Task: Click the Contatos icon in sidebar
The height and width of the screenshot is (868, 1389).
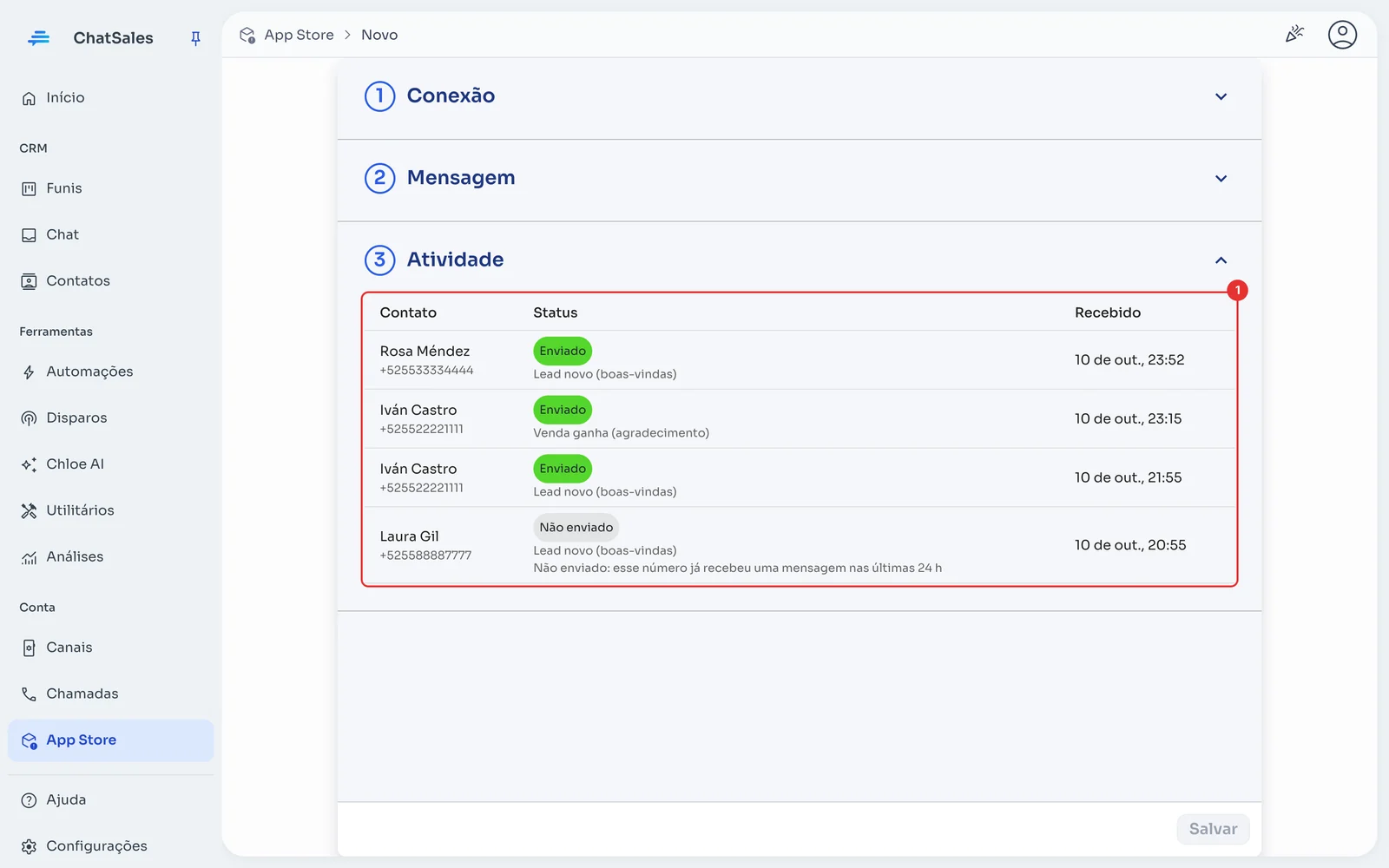Action: tap(29, 281)
